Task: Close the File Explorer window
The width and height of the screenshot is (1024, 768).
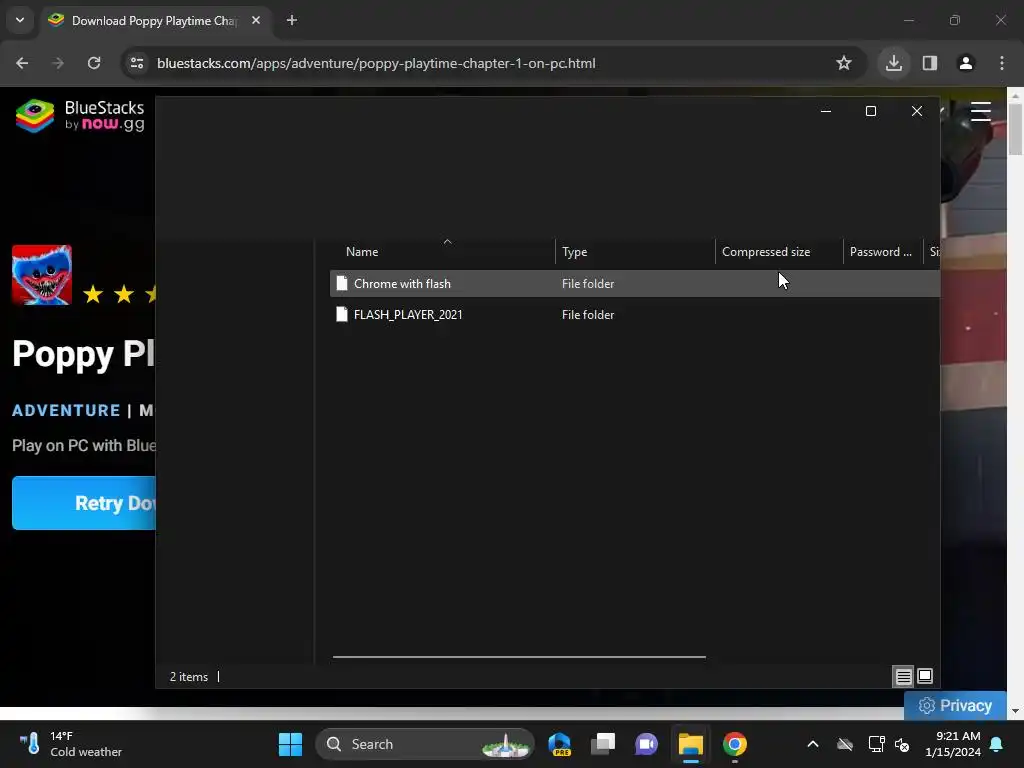Action: coord(917,111)
